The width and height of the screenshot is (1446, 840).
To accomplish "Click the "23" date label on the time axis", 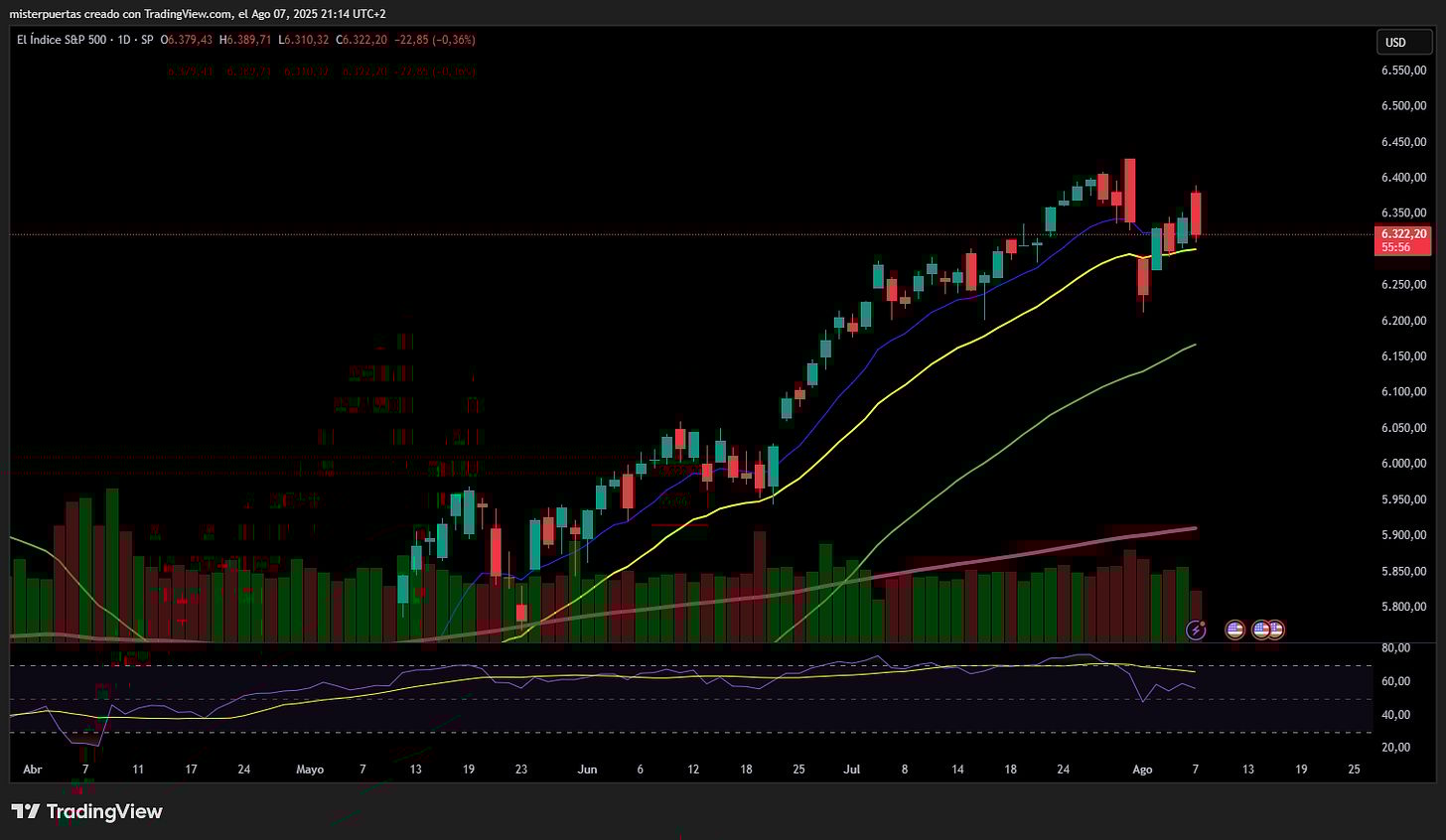I will 521,770.
